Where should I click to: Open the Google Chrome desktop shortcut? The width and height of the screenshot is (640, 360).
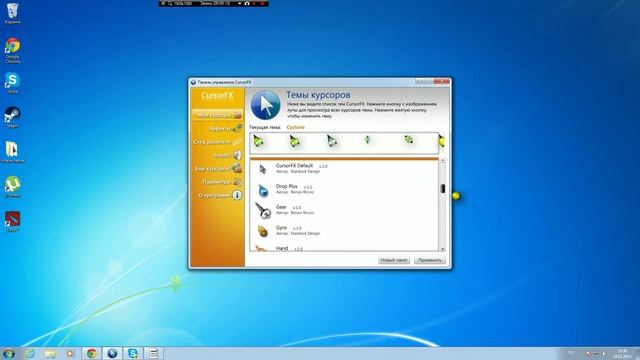click(x=12, y=50)
